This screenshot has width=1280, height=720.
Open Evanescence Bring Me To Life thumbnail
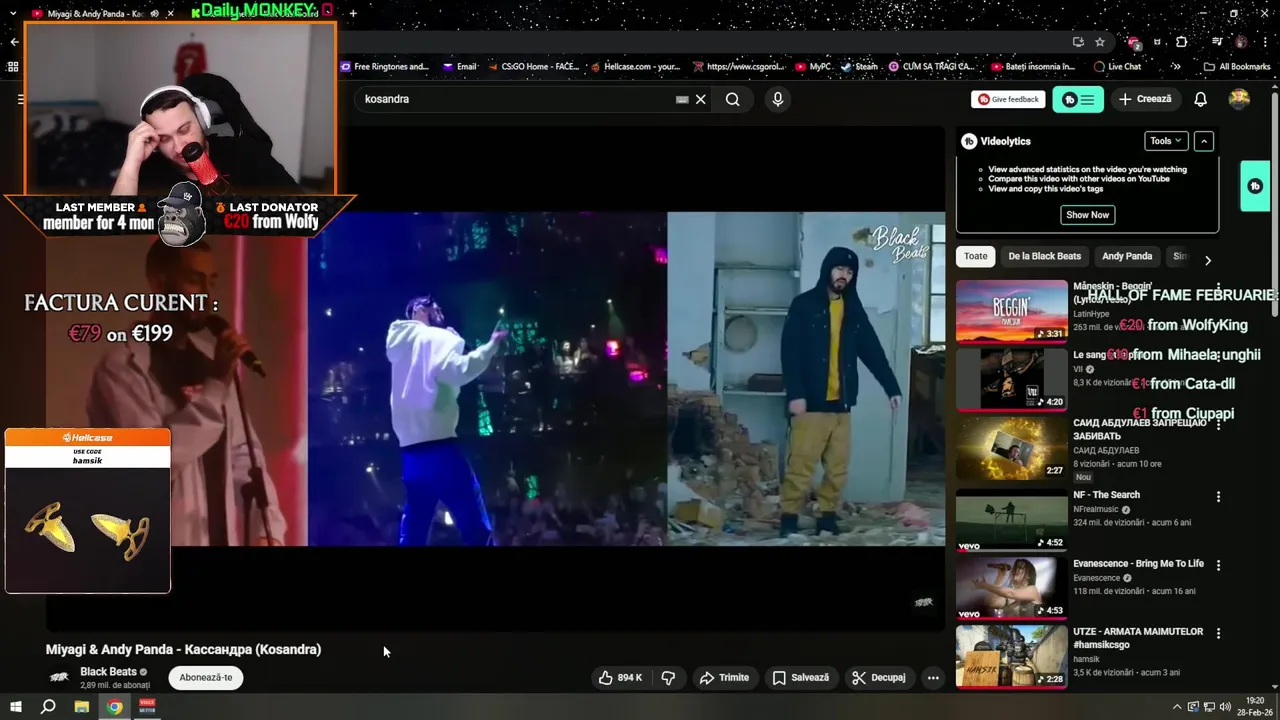click(1011, 588)
